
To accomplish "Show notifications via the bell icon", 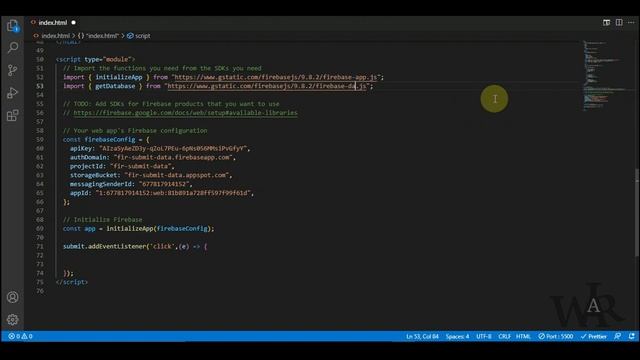I will point(632,336).
